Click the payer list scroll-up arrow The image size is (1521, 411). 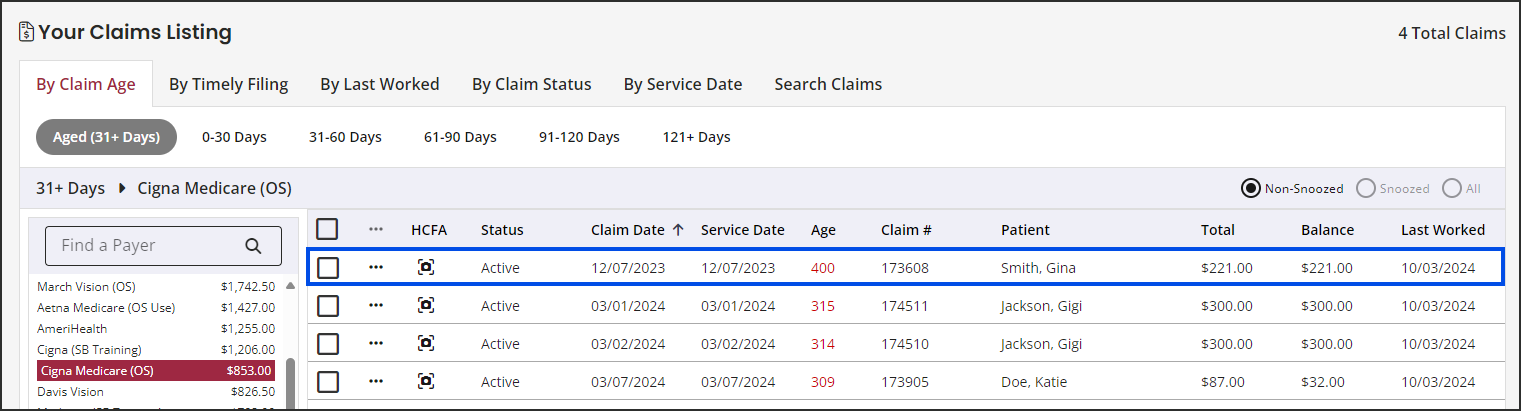click(290, 286)
